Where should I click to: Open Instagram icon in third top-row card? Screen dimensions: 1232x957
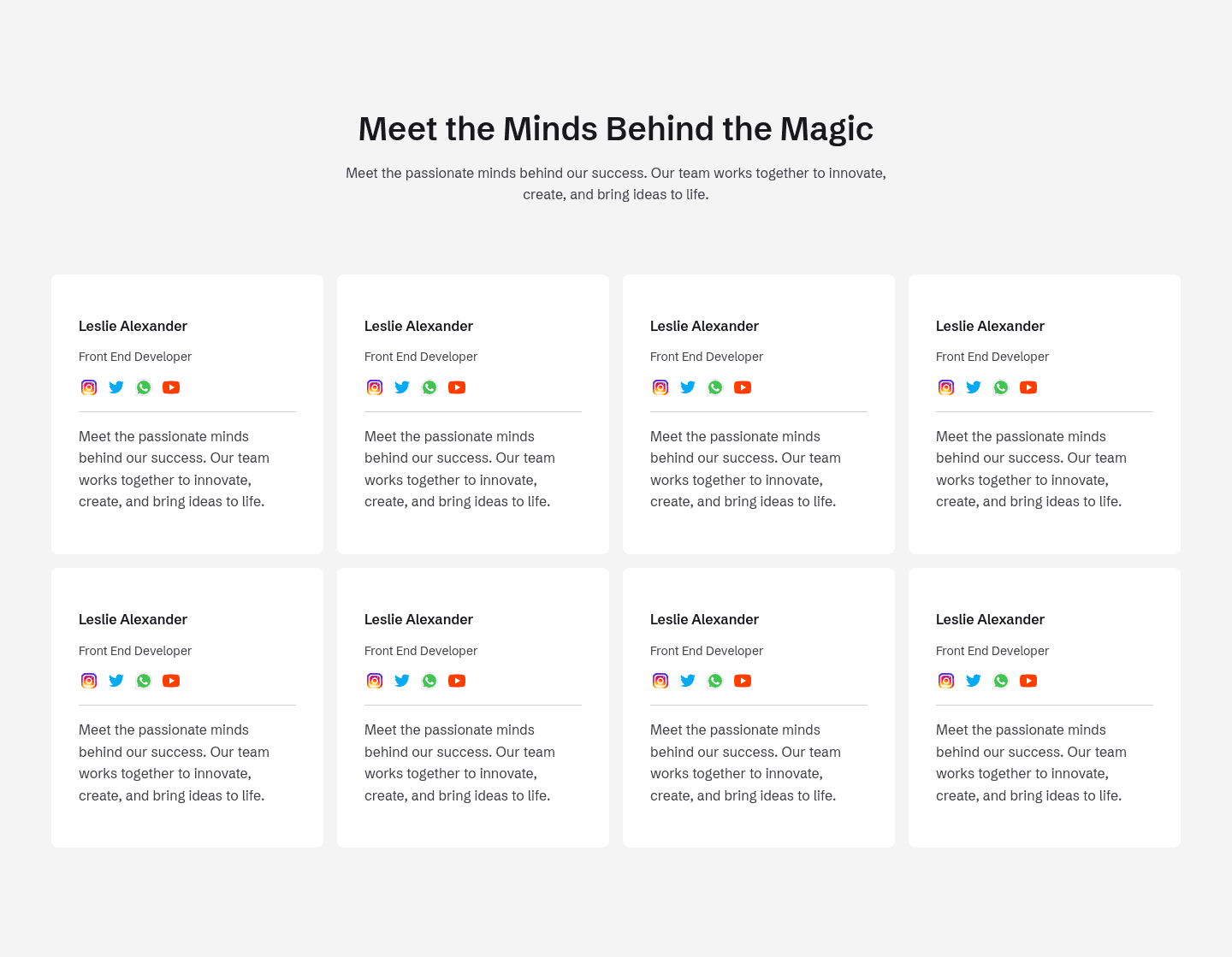(x=660, y=387)
